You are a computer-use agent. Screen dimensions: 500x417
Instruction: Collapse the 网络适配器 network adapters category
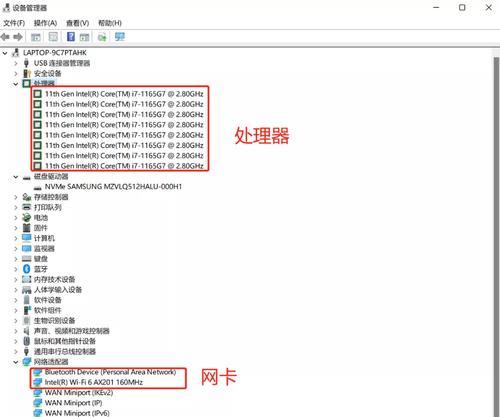point(16,362)
